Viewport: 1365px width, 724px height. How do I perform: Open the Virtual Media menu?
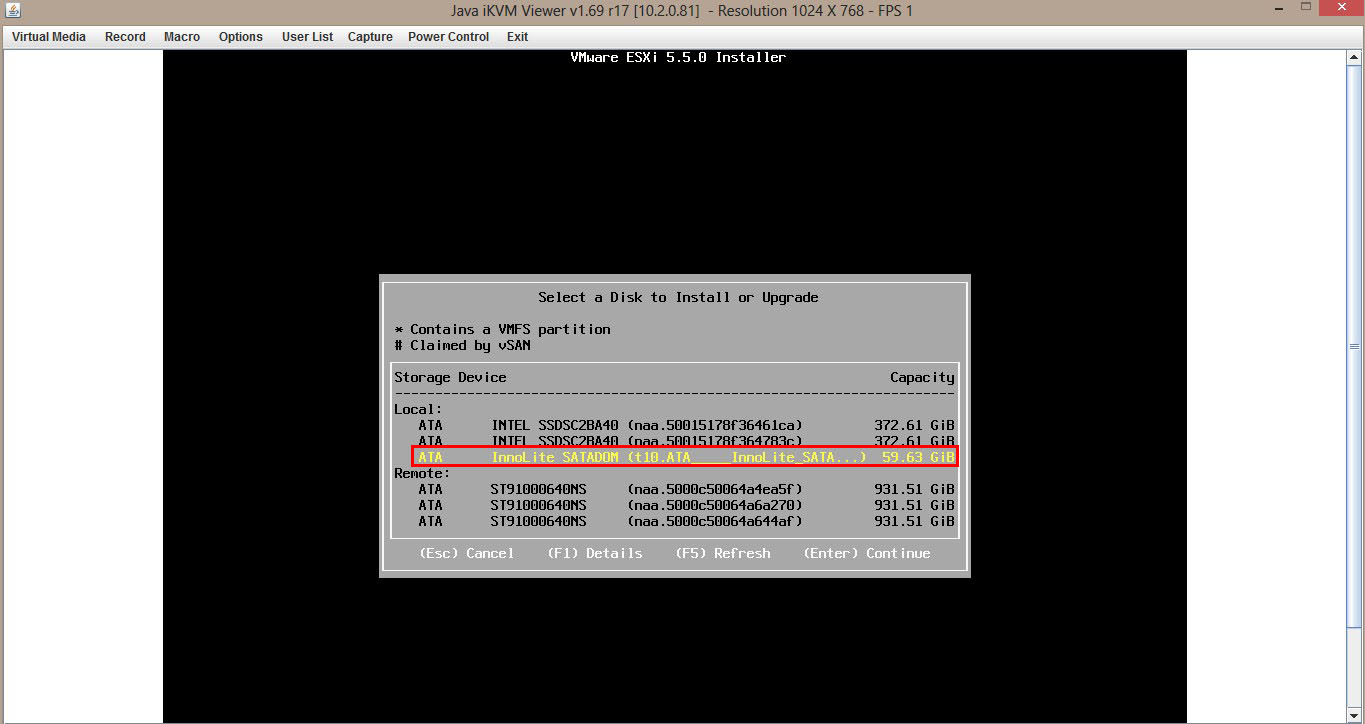pos(49,37)
